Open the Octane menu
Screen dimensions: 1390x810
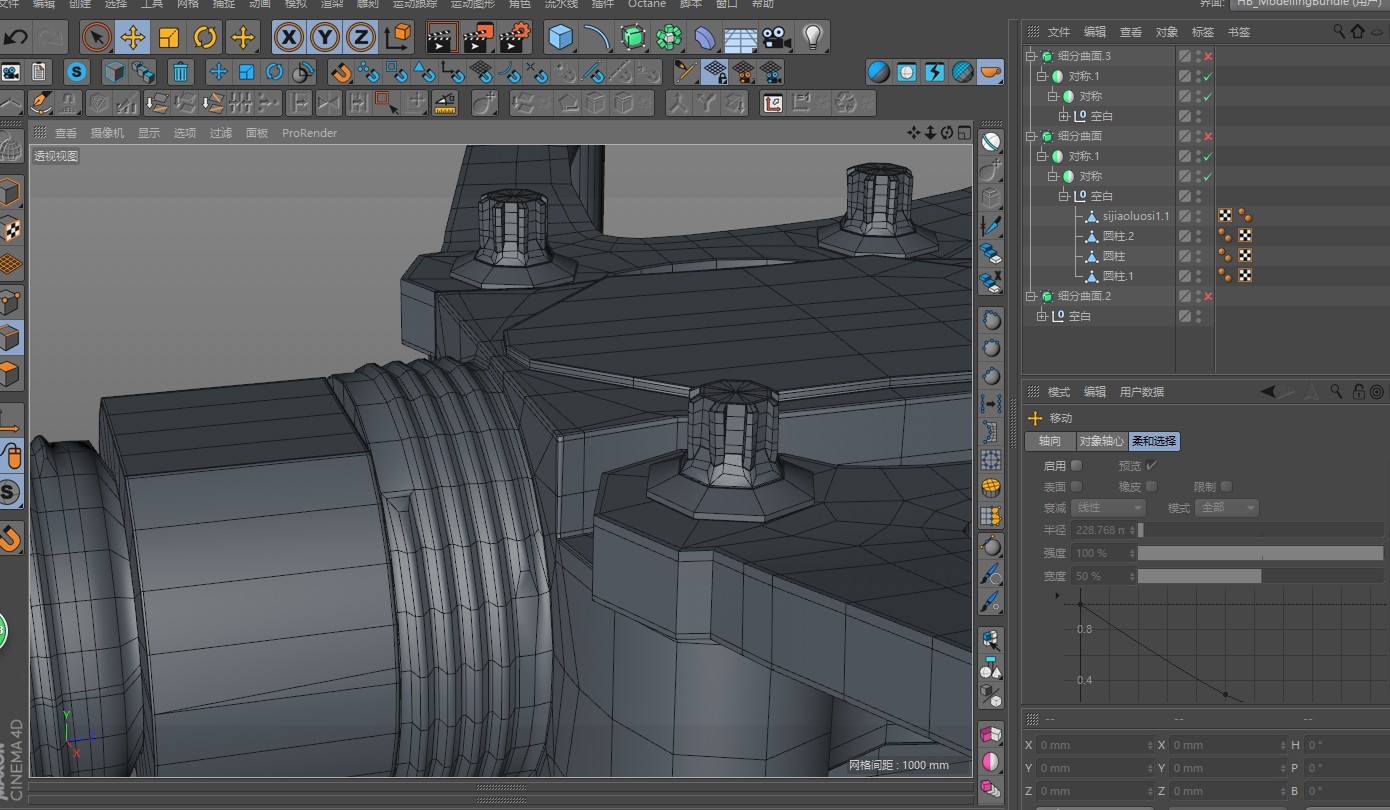[x=647, y=5]
